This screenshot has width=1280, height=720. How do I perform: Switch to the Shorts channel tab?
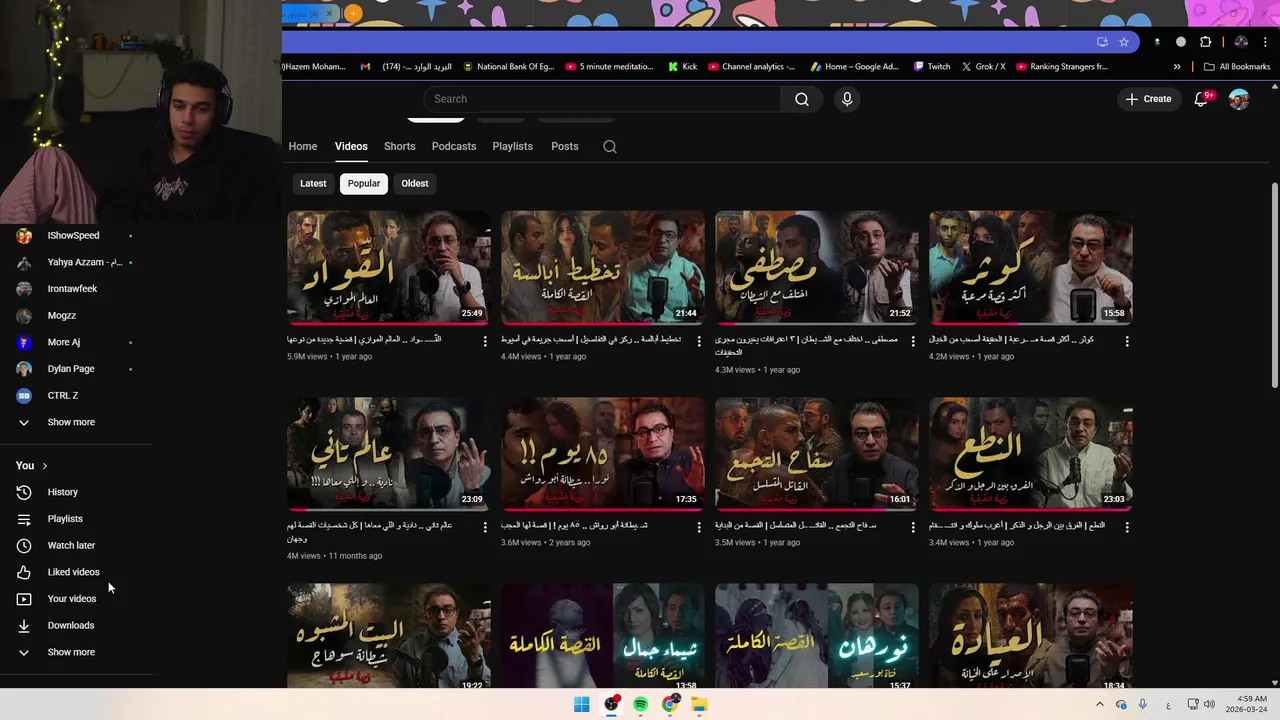pos(399,146)
